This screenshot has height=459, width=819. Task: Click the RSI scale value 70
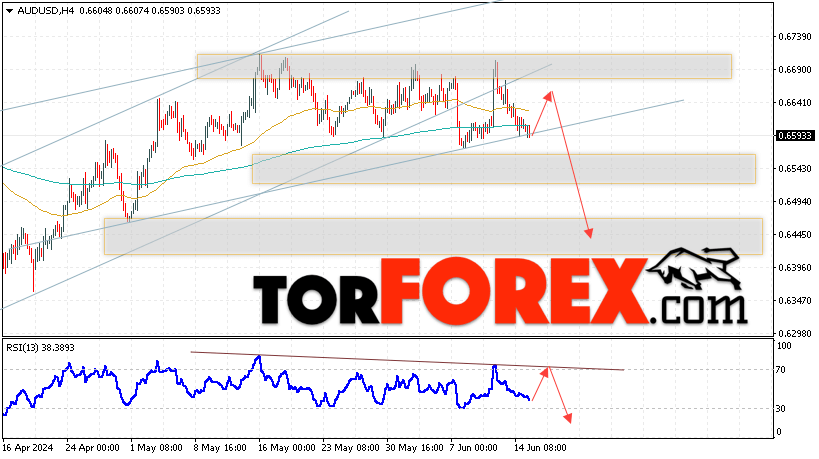(781, 370)
